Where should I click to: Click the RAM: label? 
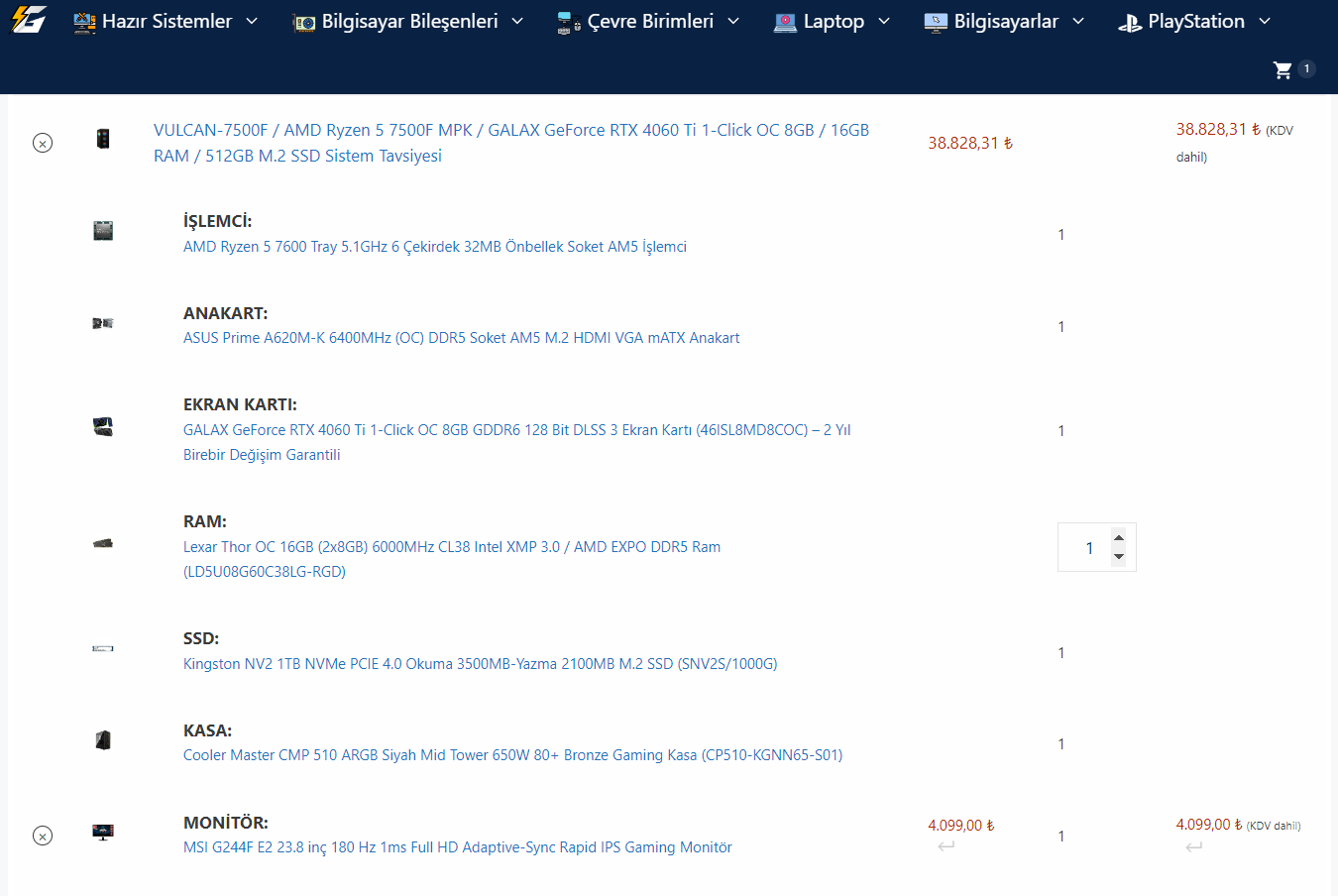click(205, 521)
